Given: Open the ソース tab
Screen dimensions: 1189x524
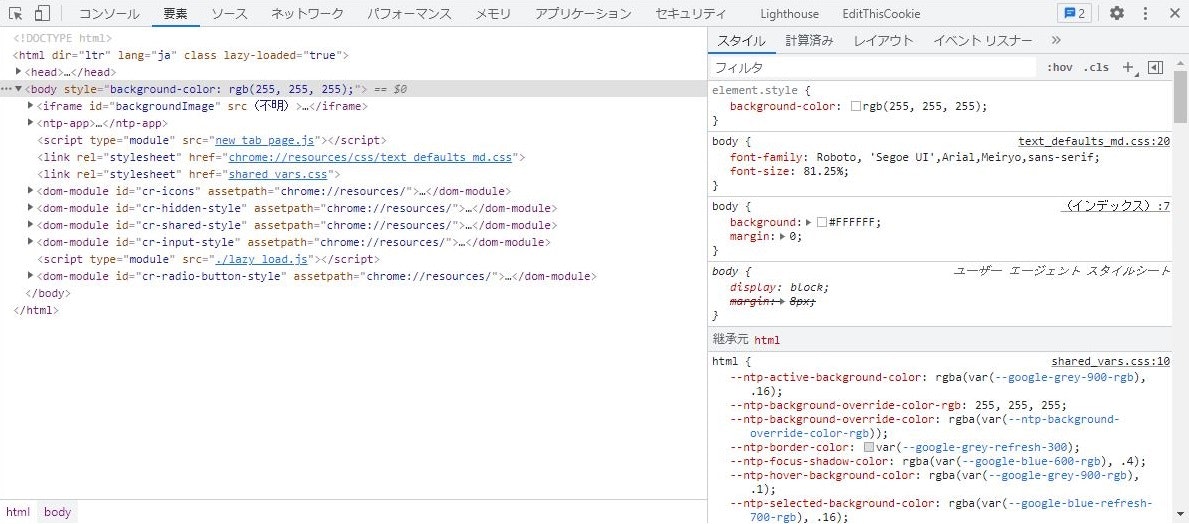Looking at the screenshot, I should pos(229,14).
